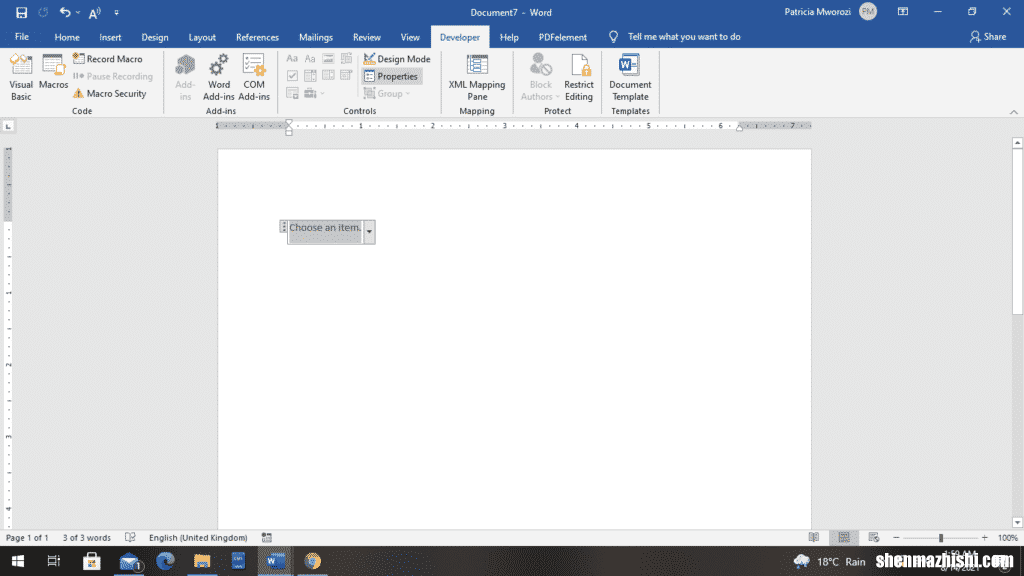Image resolution: width=1024 pixels, height=576 pixels.
Task: Open control Properties
Action: pyautogui.click(x=391, y=76)
